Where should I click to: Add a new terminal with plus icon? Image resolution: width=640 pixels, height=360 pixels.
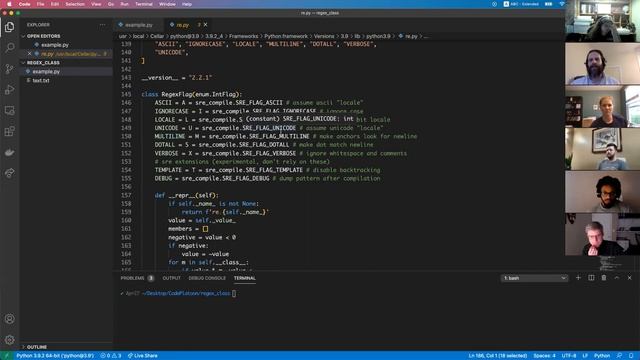pyautogui.click(x=578, y=278)
